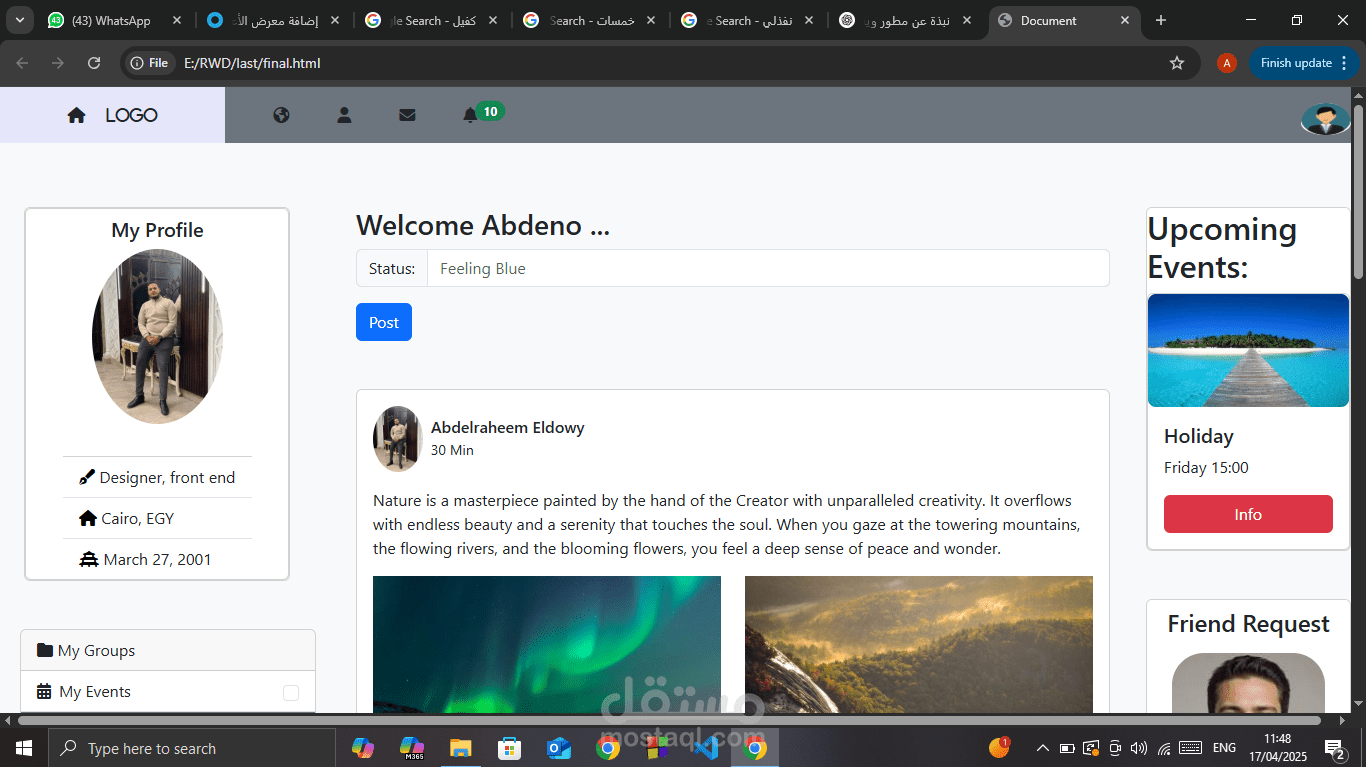Image resolution: width=1366 pixels, height=767 pixels.
Task: Click the page's vertical scrollbar thumb
Action: [x=1358, y=190]
